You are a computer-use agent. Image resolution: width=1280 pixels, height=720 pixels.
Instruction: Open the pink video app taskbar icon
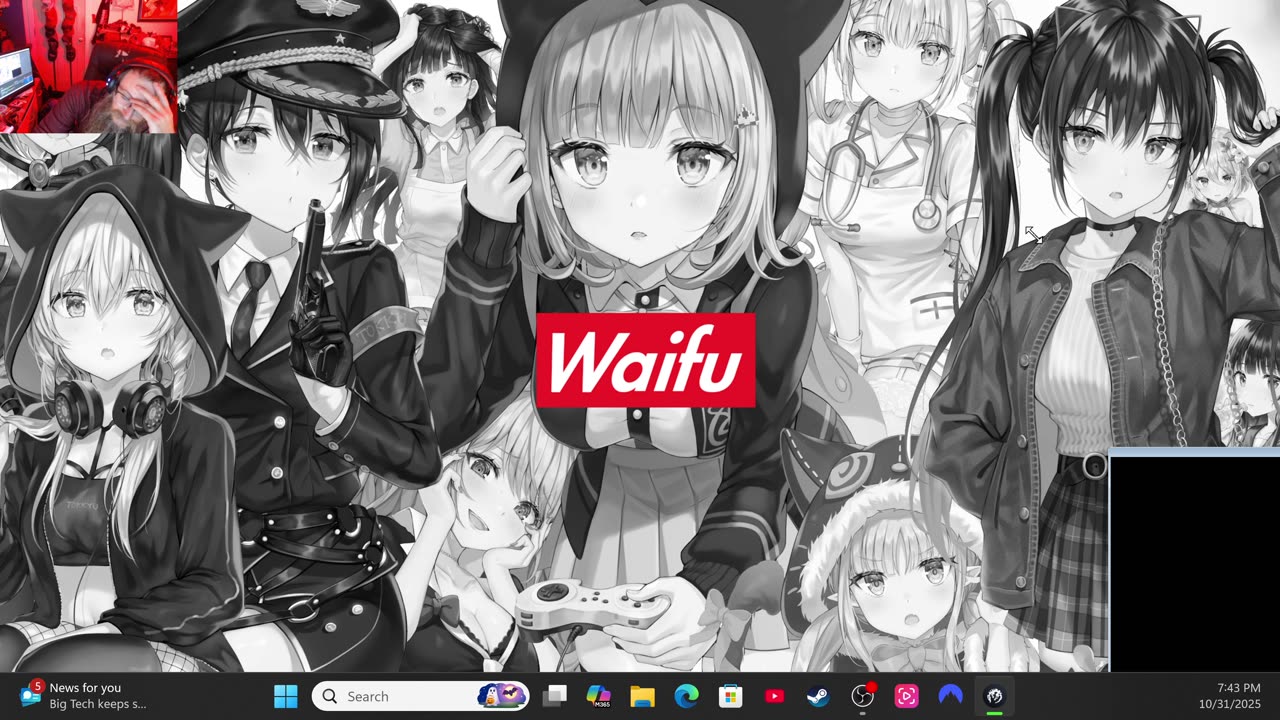906,696
